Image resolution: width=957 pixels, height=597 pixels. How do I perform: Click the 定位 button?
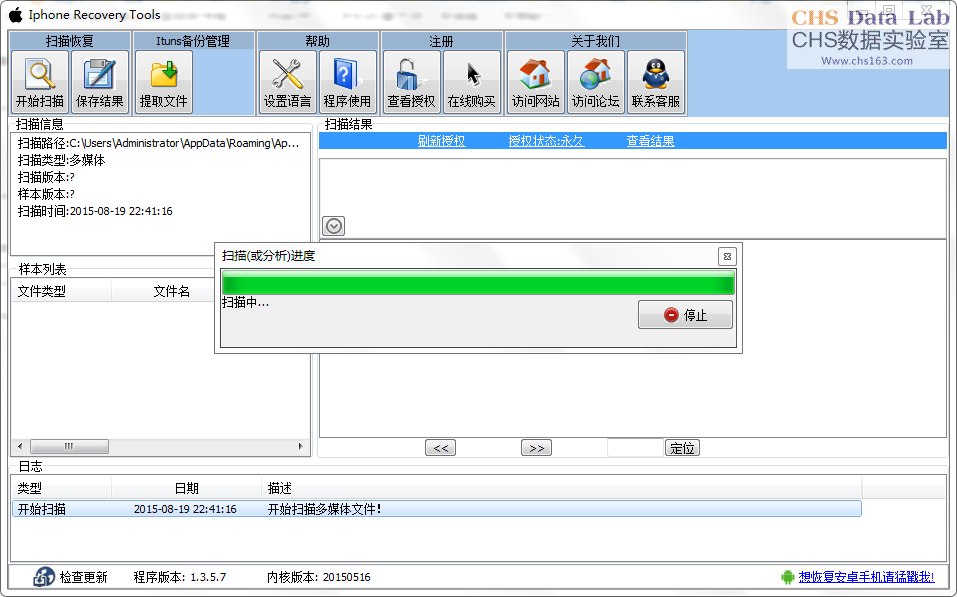click(682, 448)
